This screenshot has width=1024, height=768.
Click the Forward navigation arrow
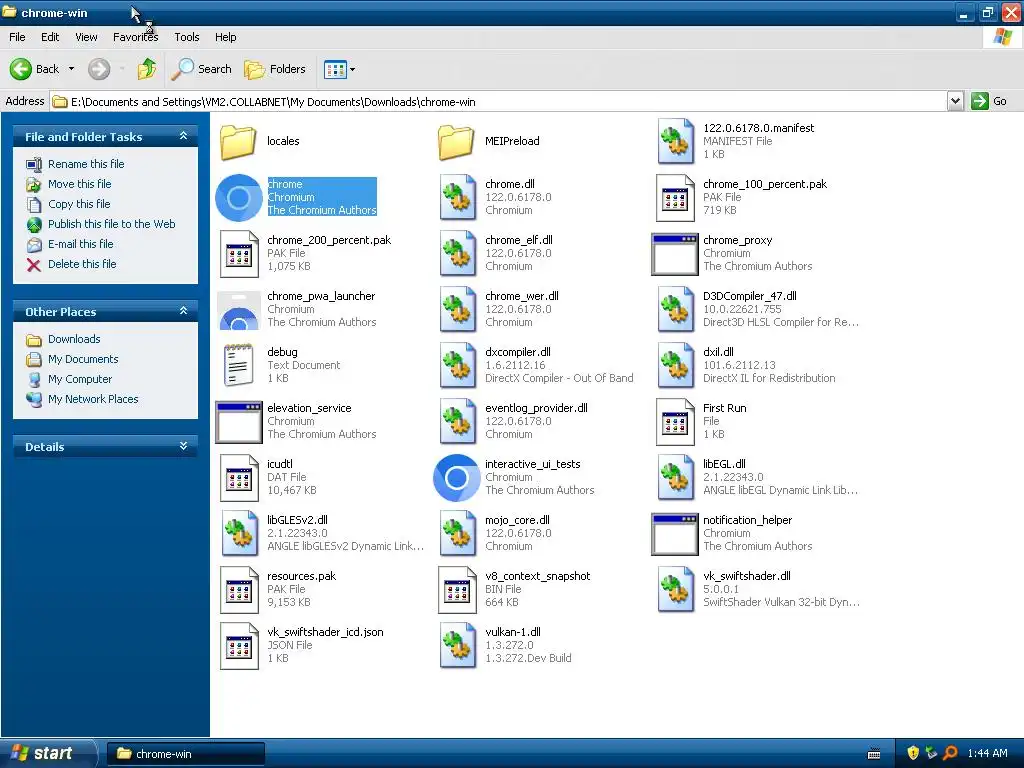pos(99,69)
